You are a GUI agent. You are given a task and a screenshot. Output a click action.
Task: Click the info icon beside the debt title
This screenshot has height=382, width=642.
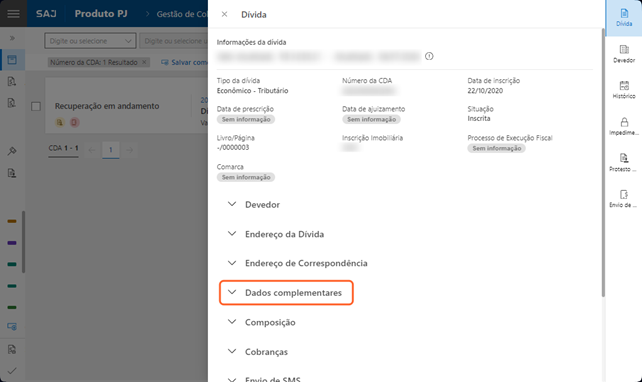pos(429,56)
